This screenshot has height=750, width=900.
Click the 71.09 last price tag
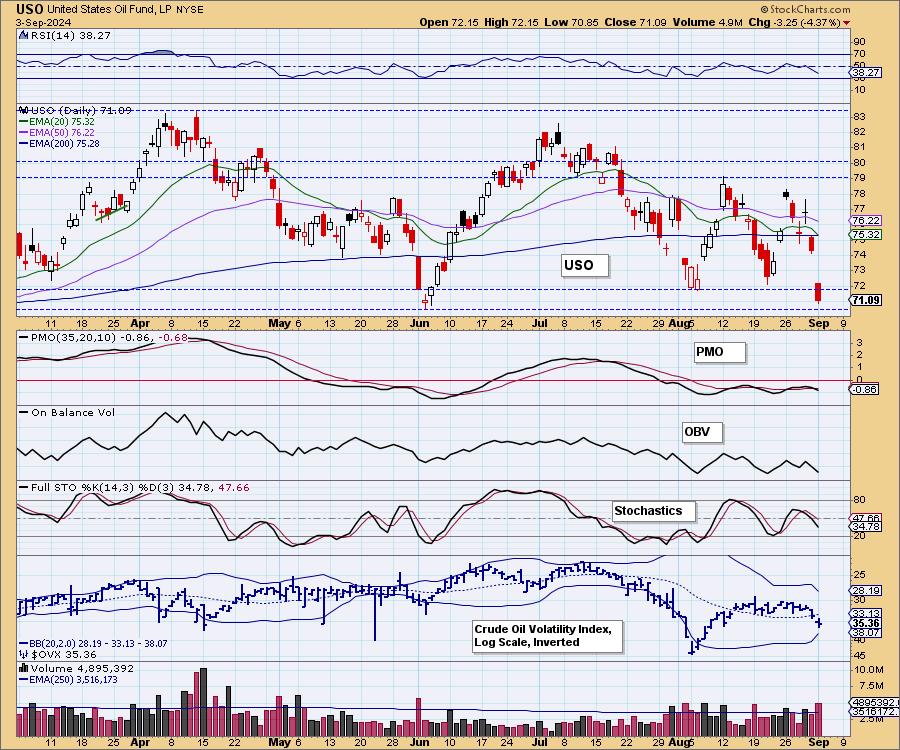point(866,300)
